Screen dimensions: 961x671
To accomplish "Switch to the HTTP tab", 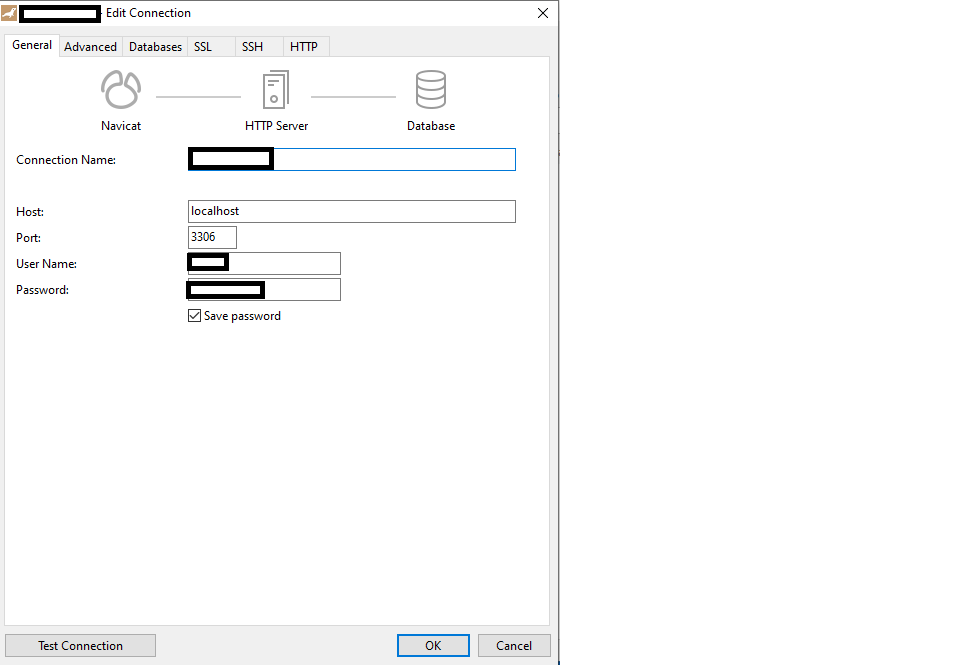I will (304, 47).
